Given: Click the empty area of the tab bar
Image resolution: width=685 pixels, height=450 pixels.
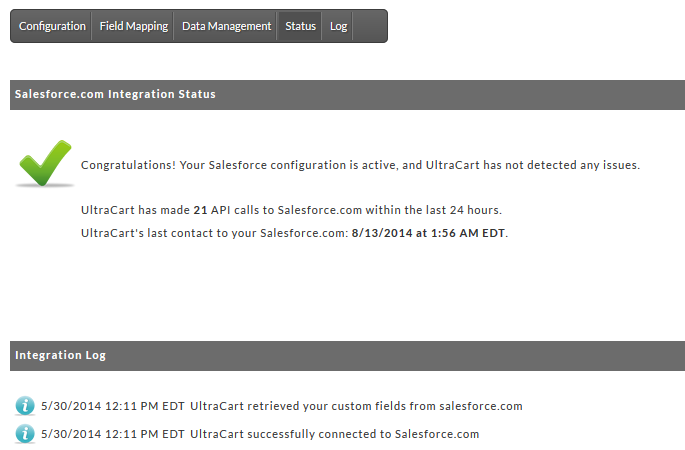Looking at the screenshot, I should click(x=369, y=26).
